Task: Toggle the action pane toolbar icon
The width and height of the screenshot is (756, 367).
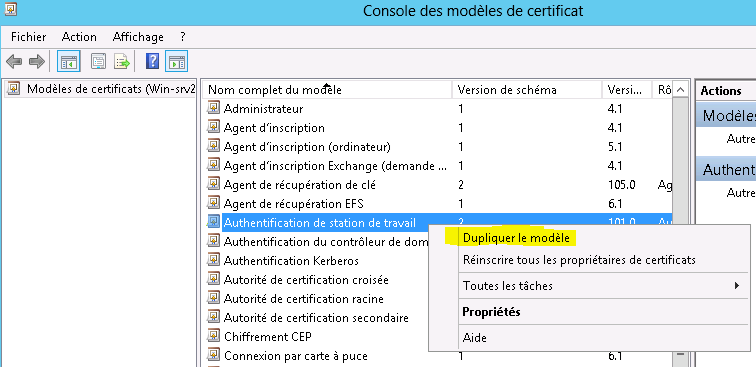Action: [176, 62]
